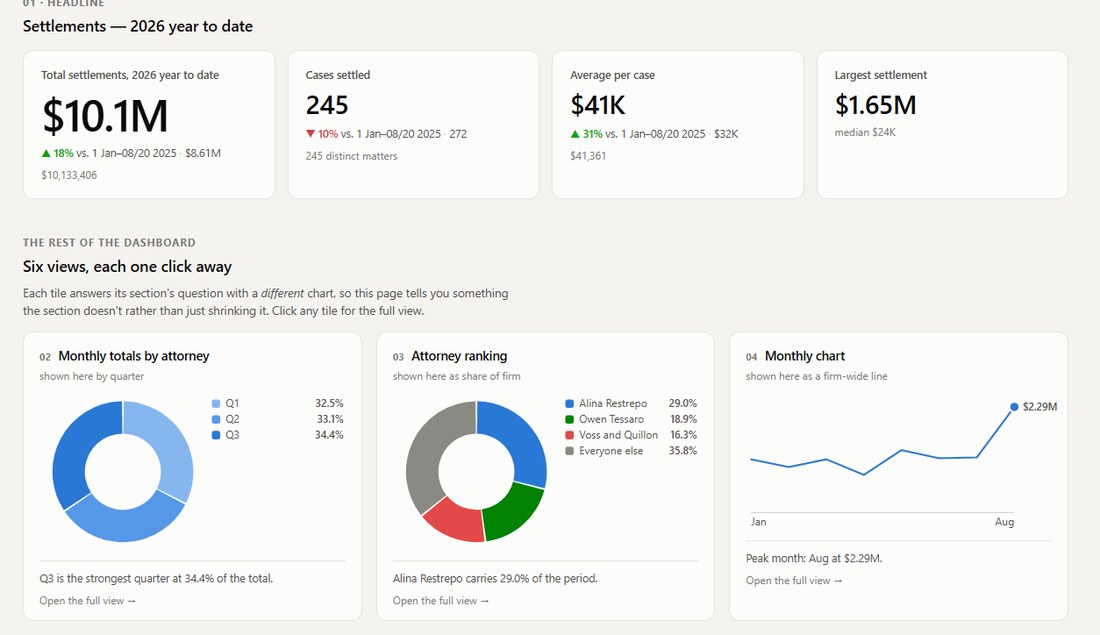This screenshot has height=635, width=1100.
Task: Click the Attorney ranking tile title
Action: coord(459,356)
